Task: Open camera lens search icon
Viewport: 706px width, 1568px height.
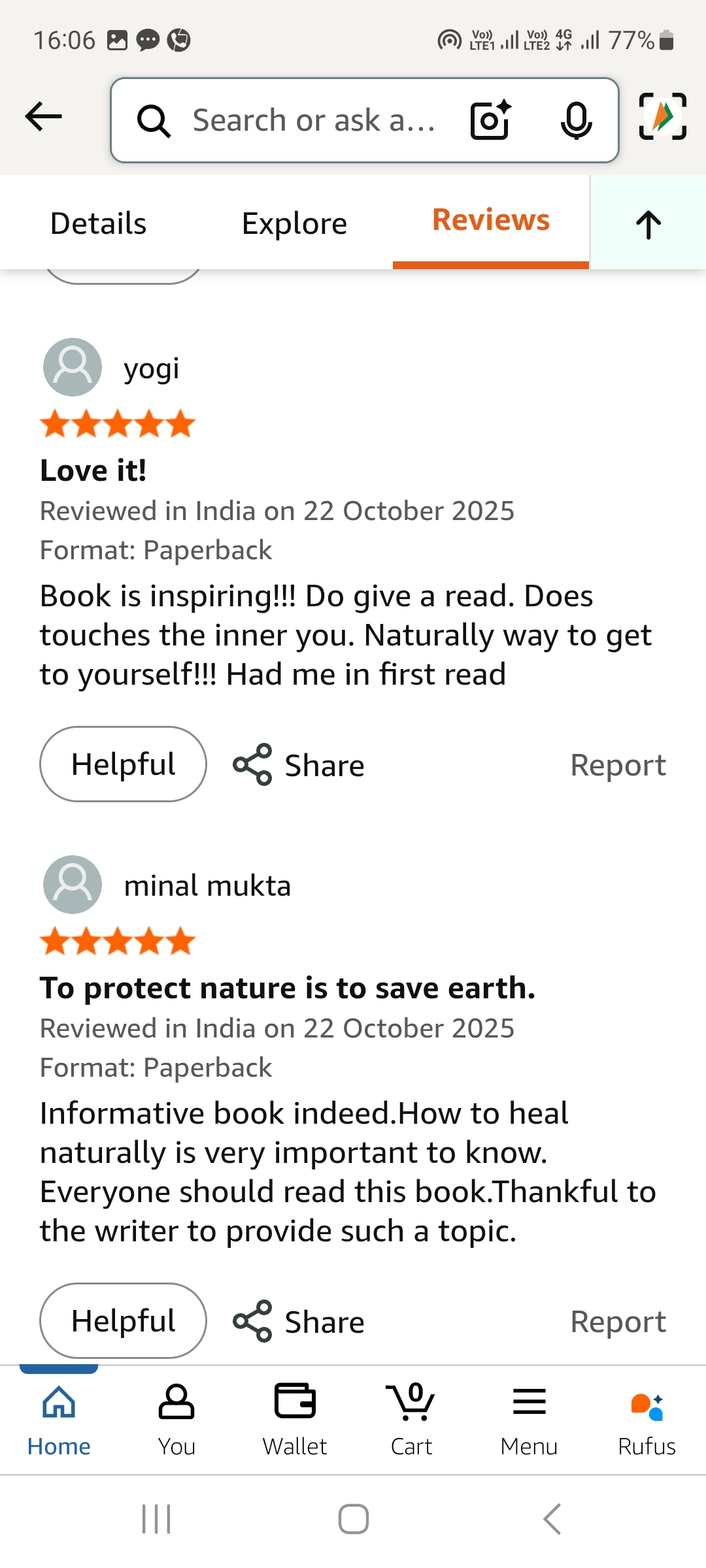Action: click(491, 120)
